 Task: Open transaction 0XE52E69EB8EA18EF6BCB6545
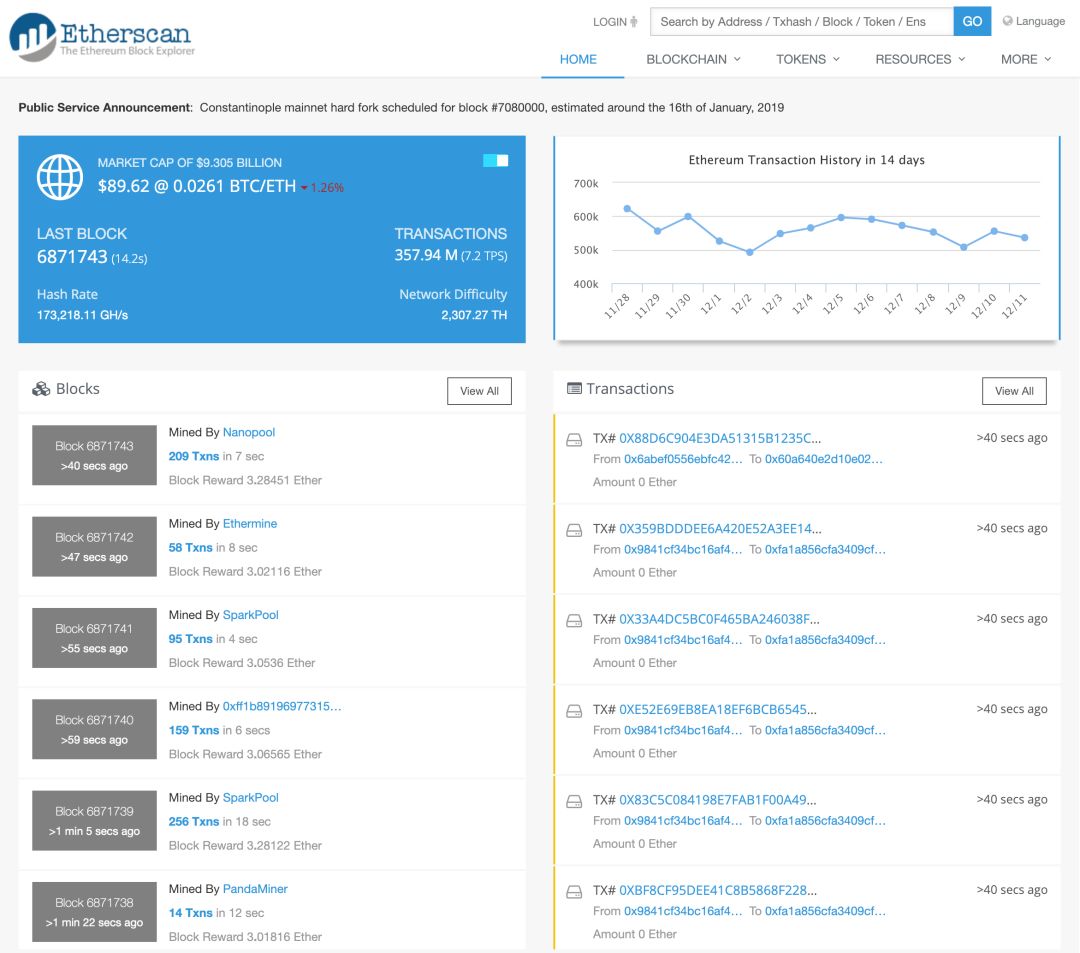(x=718, y=710)
